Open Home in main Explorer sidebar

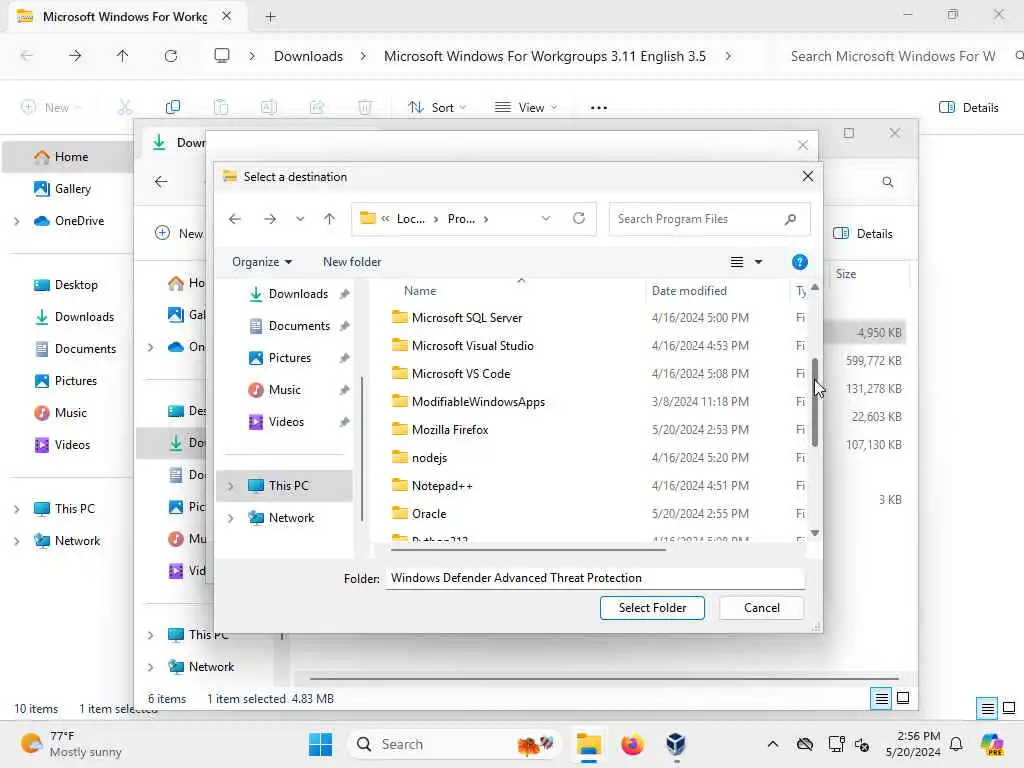(71, 157)
